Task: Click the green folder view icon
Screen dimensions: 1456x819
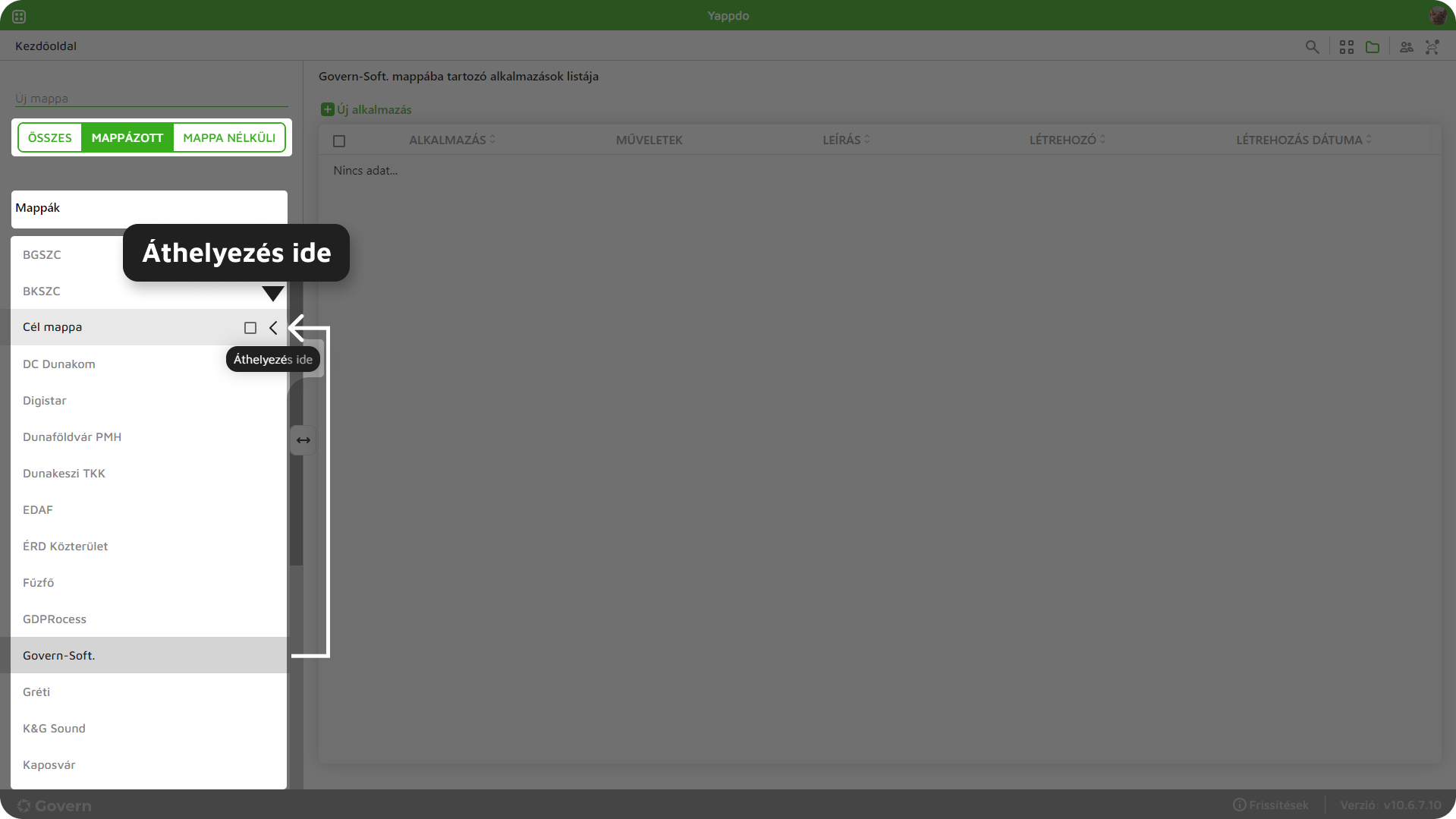Action: coord(1373,47)
